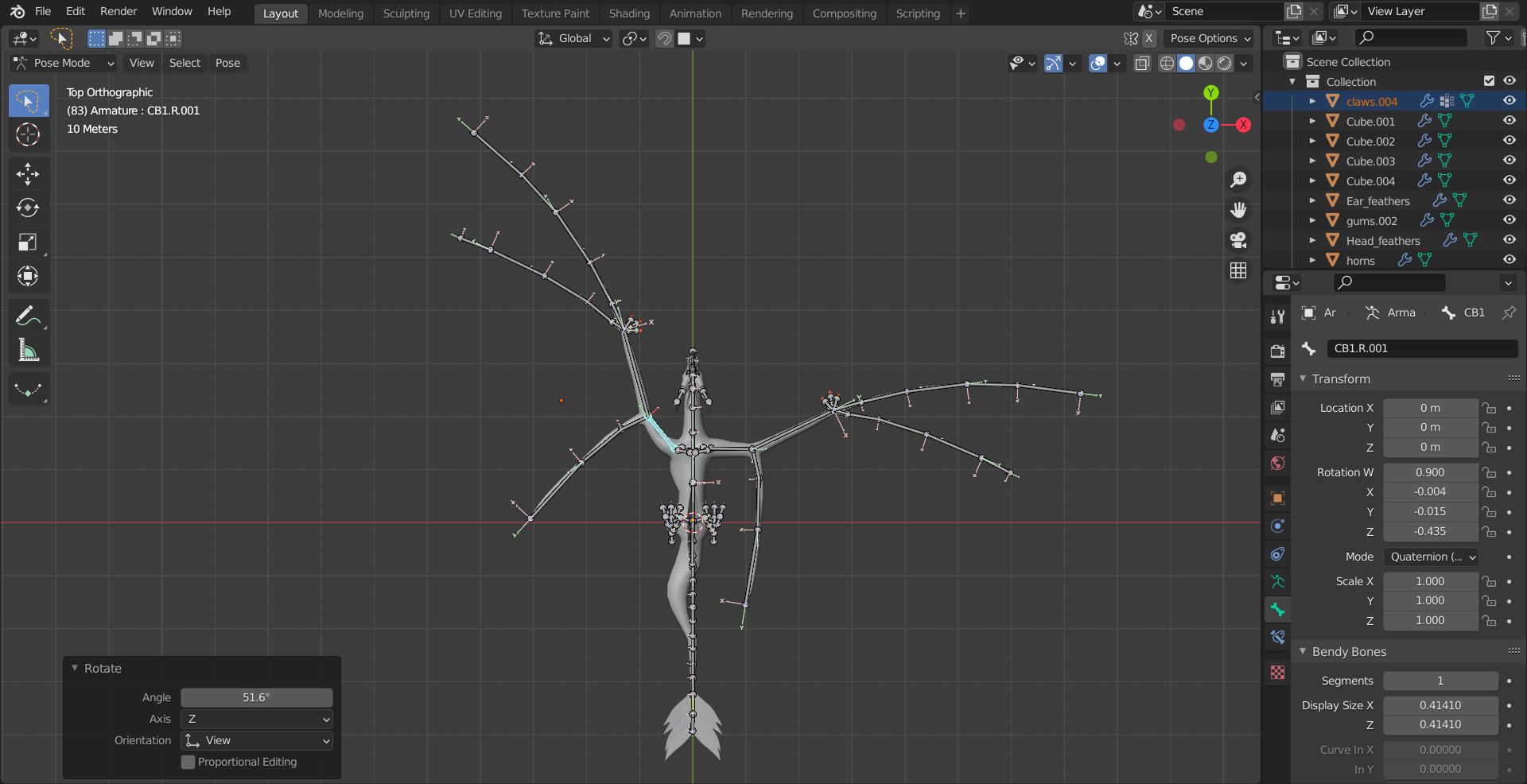Open the Physics properties tab
Screen dimensions: 1527x784
1277,526
